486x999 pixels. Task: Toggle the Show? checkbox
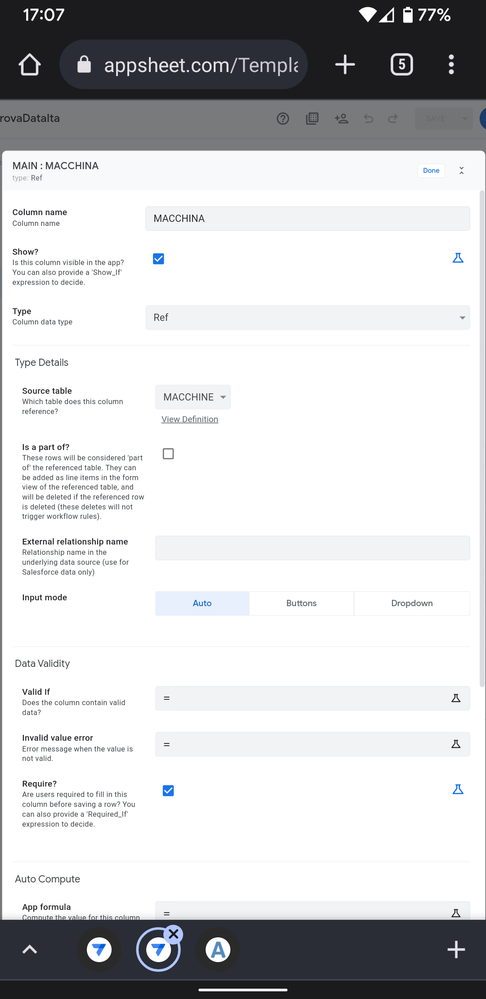(159, 259)
